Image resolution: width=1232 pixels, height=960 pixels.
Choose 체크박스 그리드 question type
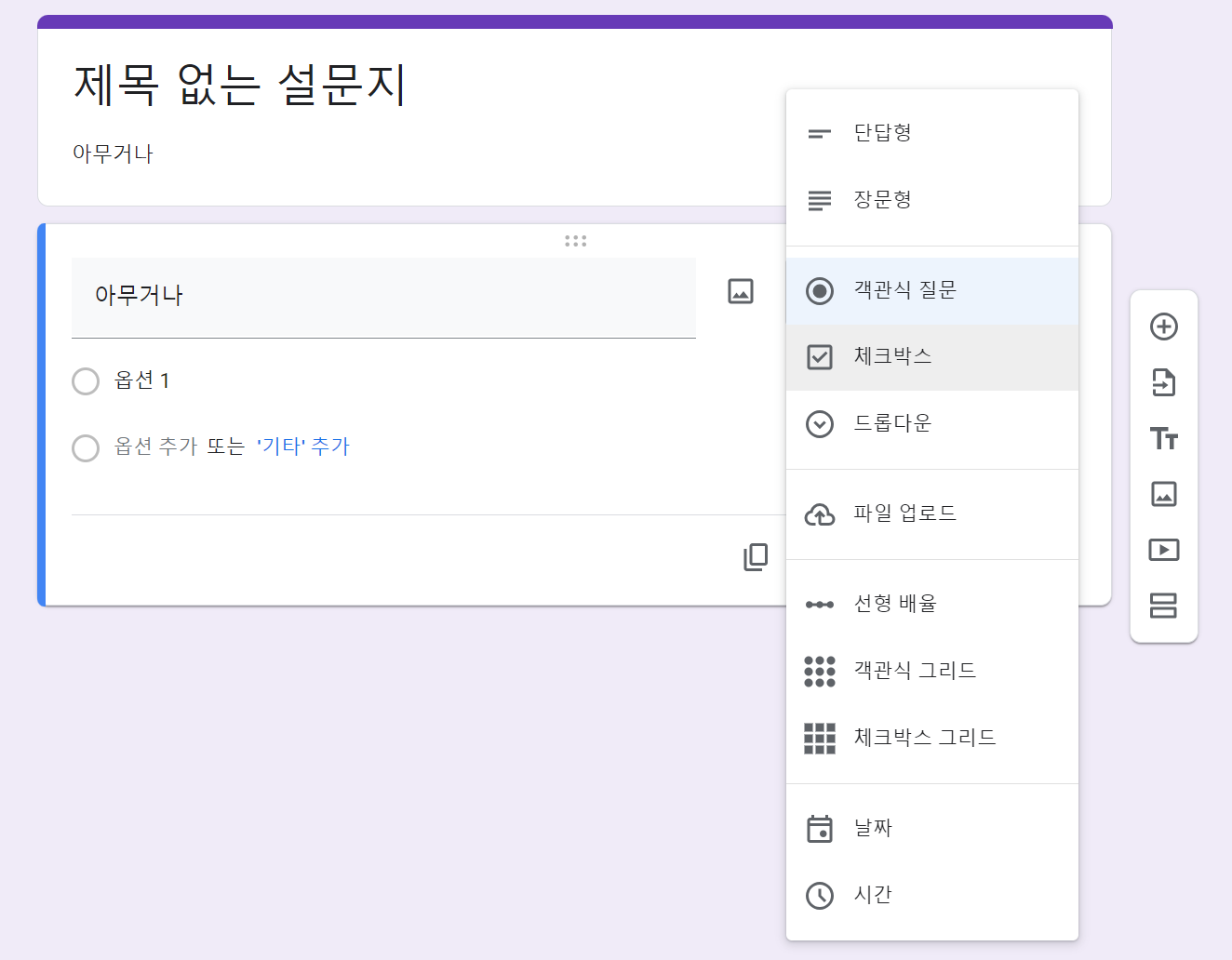[x=932, y=738]
